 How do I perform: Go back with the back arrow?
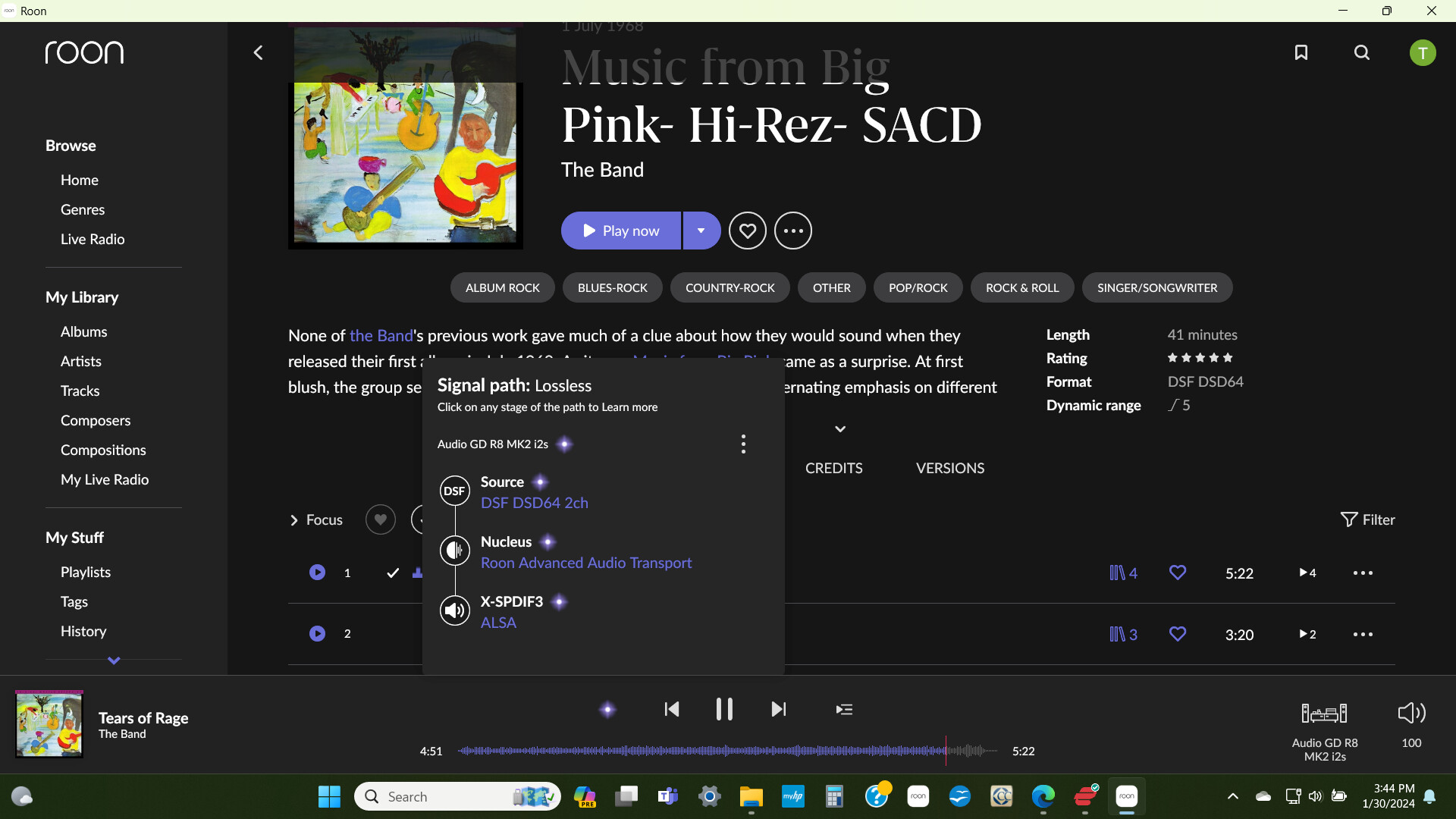click(x=259, y=52)
